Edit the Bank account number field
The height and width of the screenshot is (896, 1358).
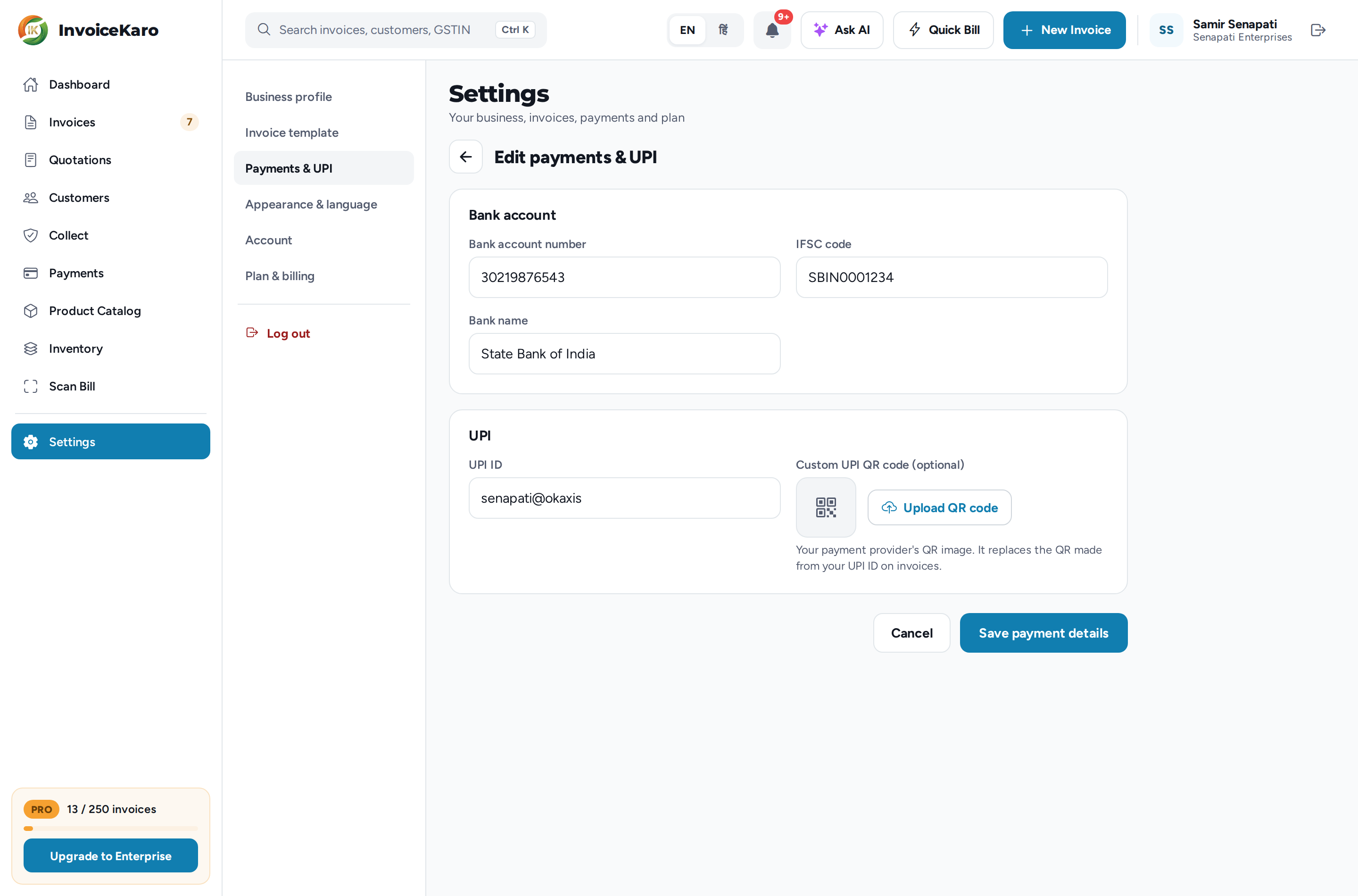click(x=624, y=277)
